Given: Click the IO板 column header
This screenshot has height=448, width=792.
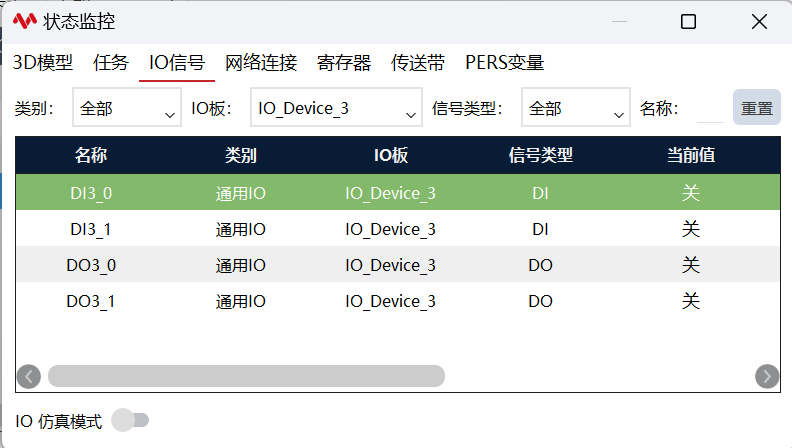Looking at the screenshot, I should point(391,155).
